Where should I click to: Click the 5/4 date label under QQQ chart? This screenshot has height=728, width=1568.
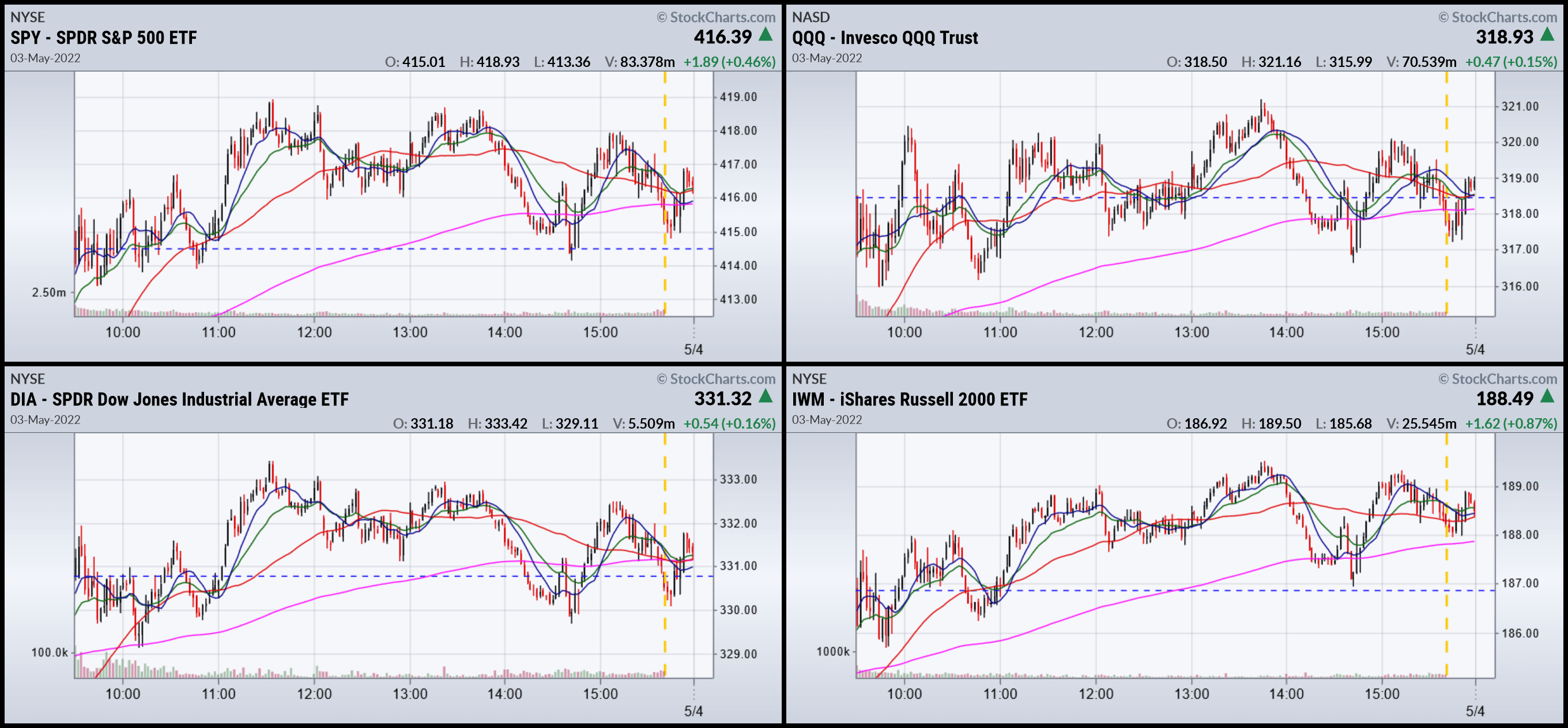click(x=1475, y=349)
